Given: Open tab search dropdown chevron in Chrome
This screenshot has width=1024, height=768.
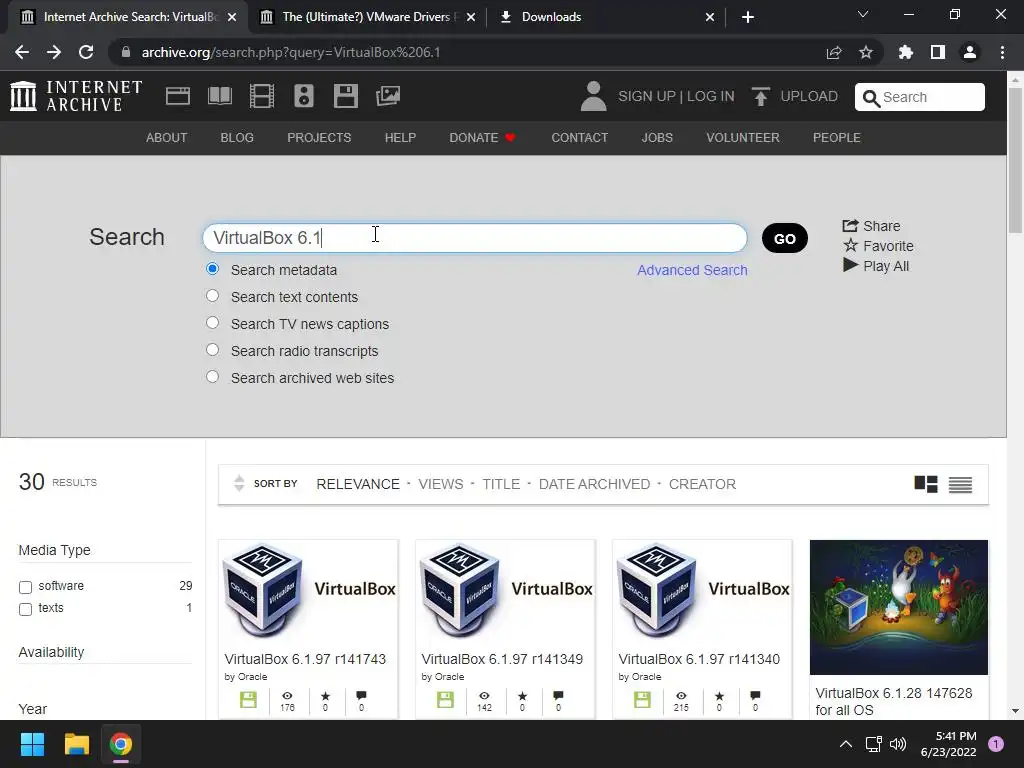Looking at the screenshot, I should [x=863, y=15].
